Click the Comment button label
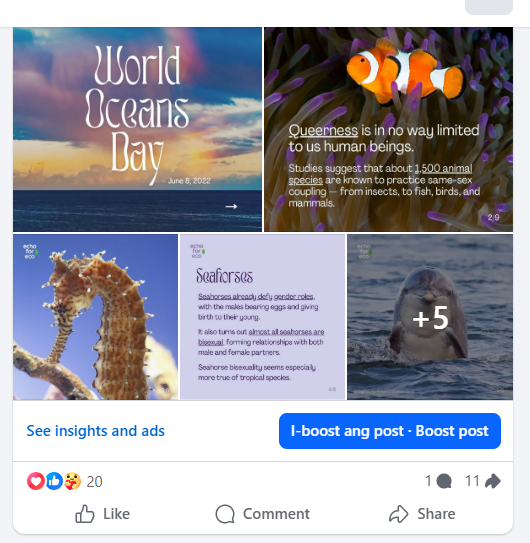This screenshot has width=530, height=543. pos(276,514)
